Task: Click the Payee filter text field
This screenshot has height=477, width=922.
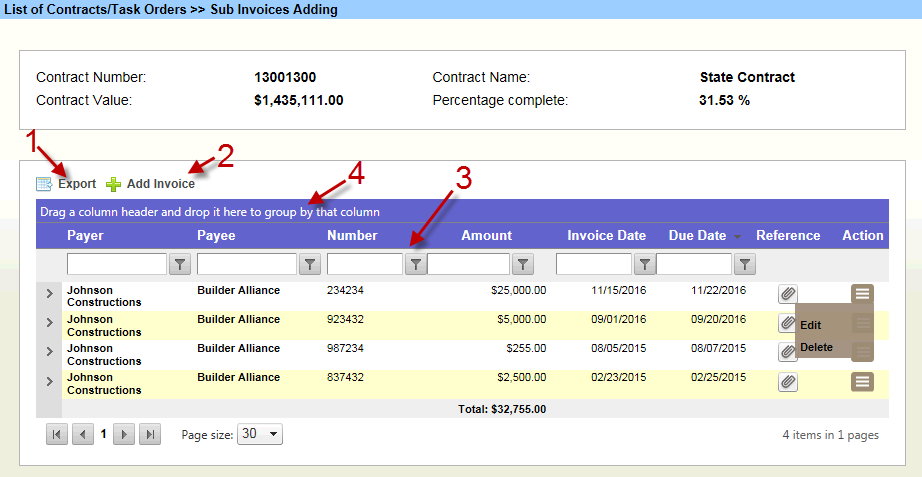Action: coord(246,264)
